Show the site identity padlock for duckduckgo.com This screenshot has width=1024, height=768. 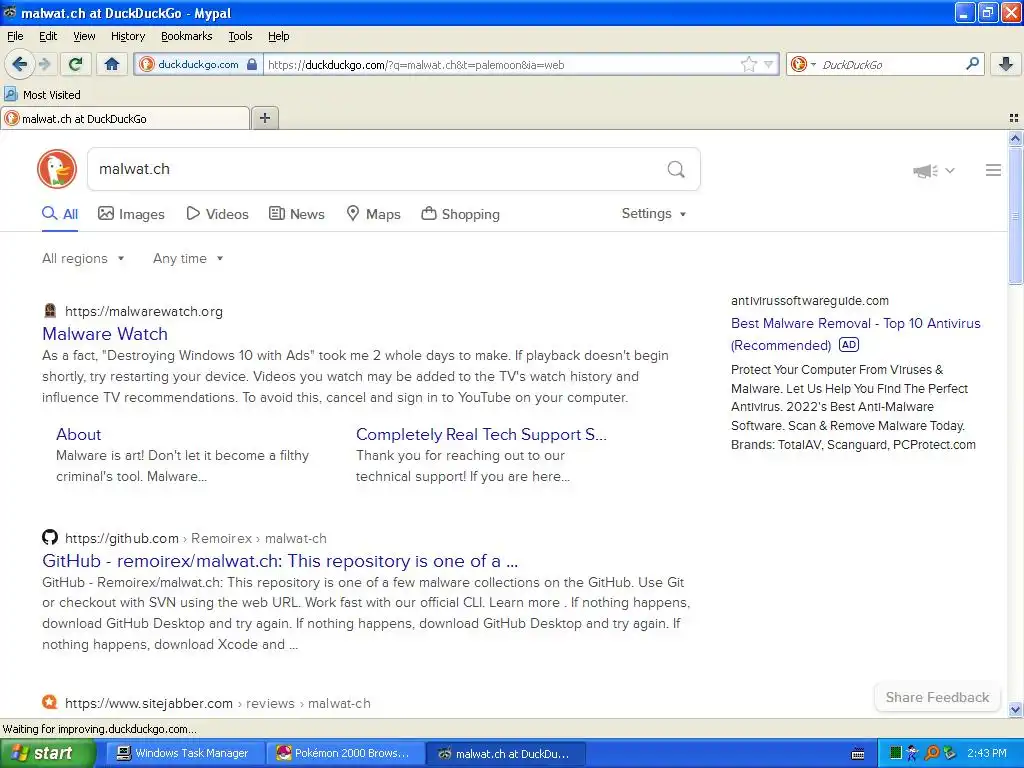coord(252,64)
